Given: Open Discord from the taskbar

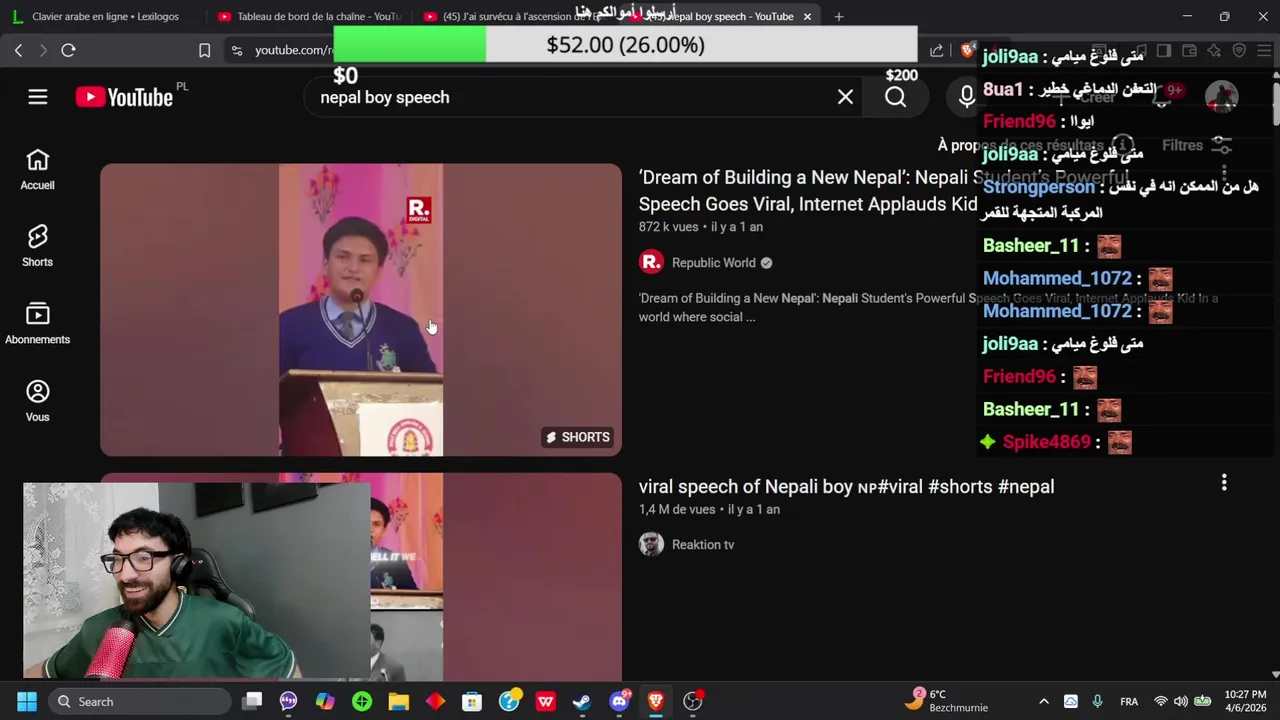Looking at the screenshot, I should tap(619, 701).
